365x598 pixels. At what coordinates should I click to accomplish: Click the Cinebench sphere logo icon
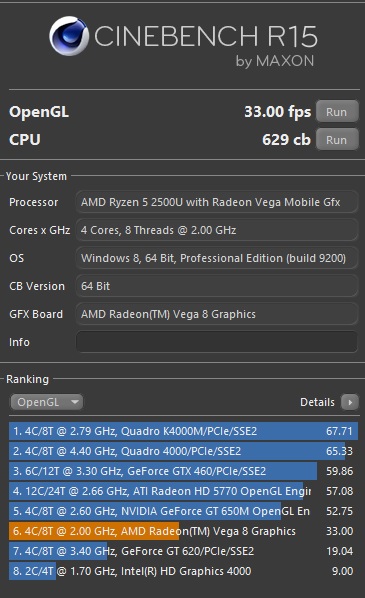pos(69,36)
